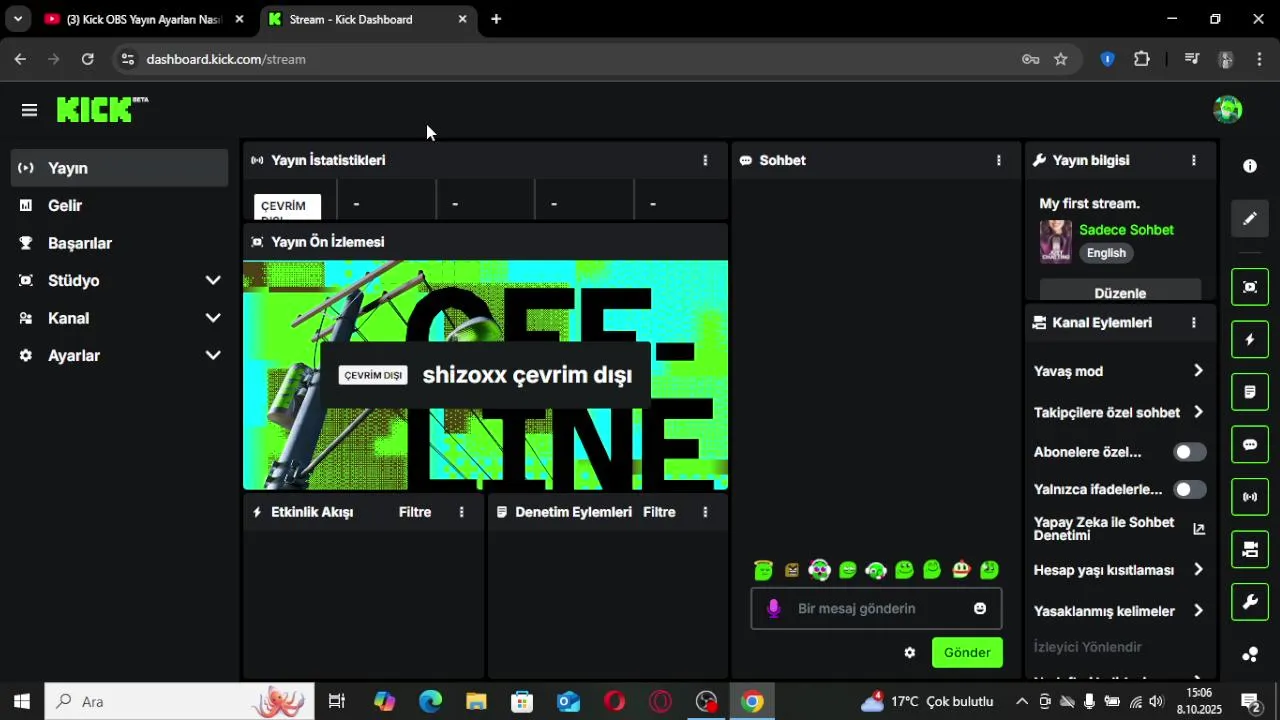Open Microsoft Edge from the taskbar
1280x720 pixels.
[x=430, y=702]
